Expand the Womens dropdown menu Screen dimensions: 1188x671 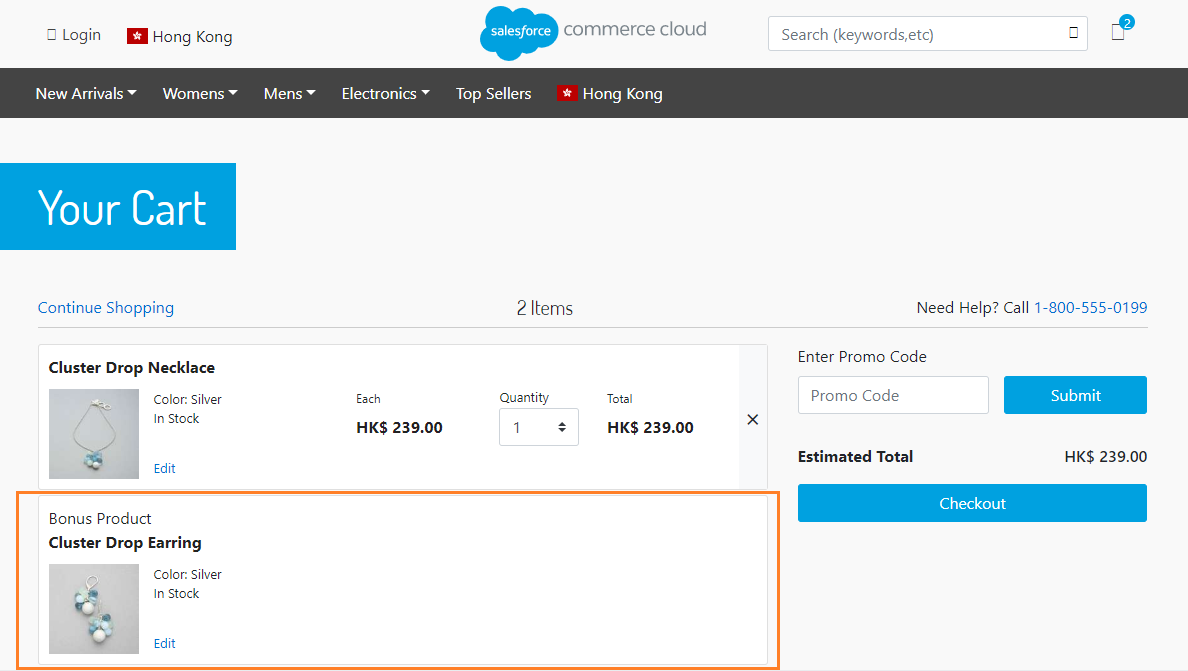pyautogui.click(x=200, y=93)
